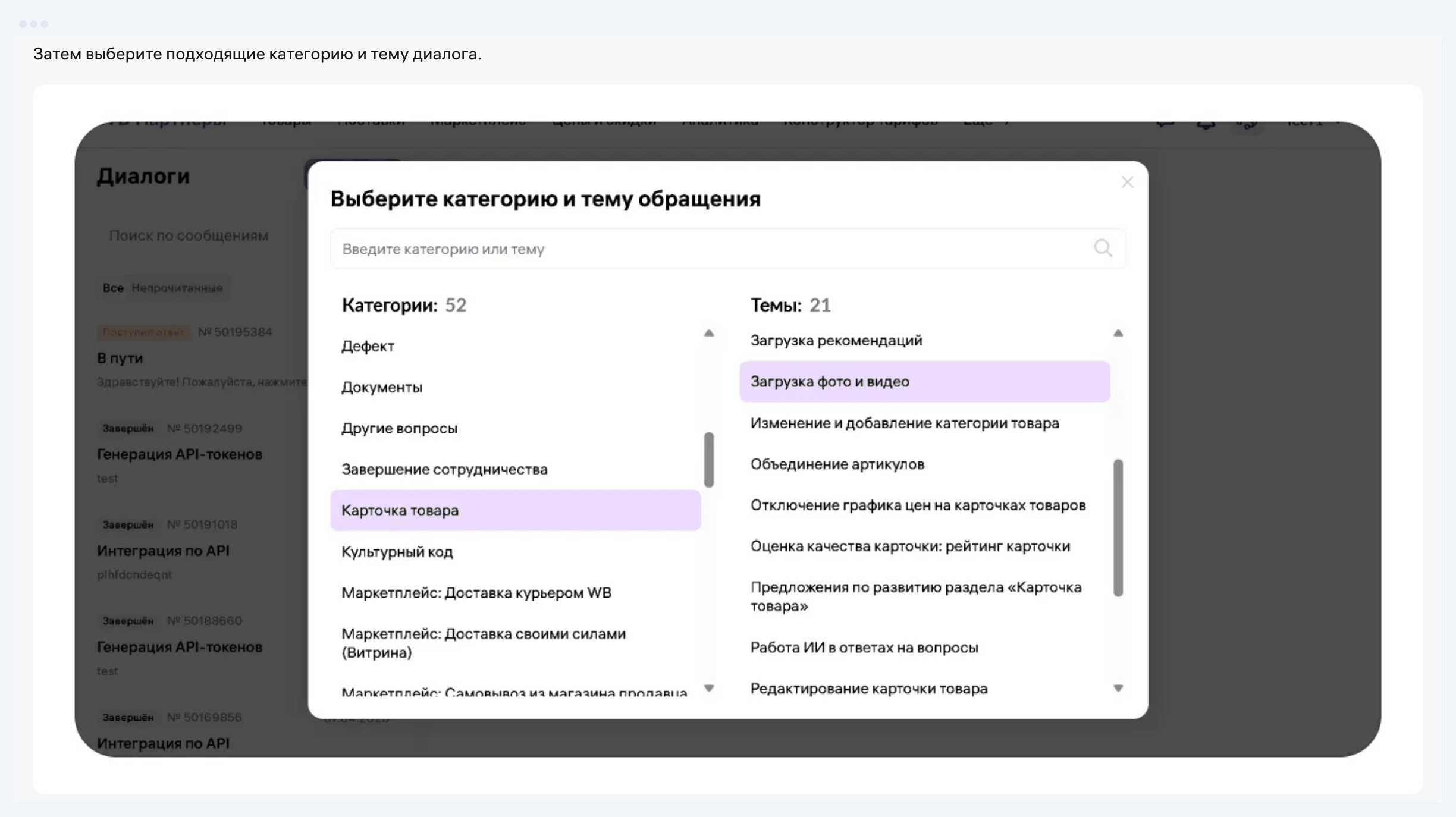This screenshot has width=1456, height=817.
Task: Focus the category or topic search field
Action: click(728, 249)
